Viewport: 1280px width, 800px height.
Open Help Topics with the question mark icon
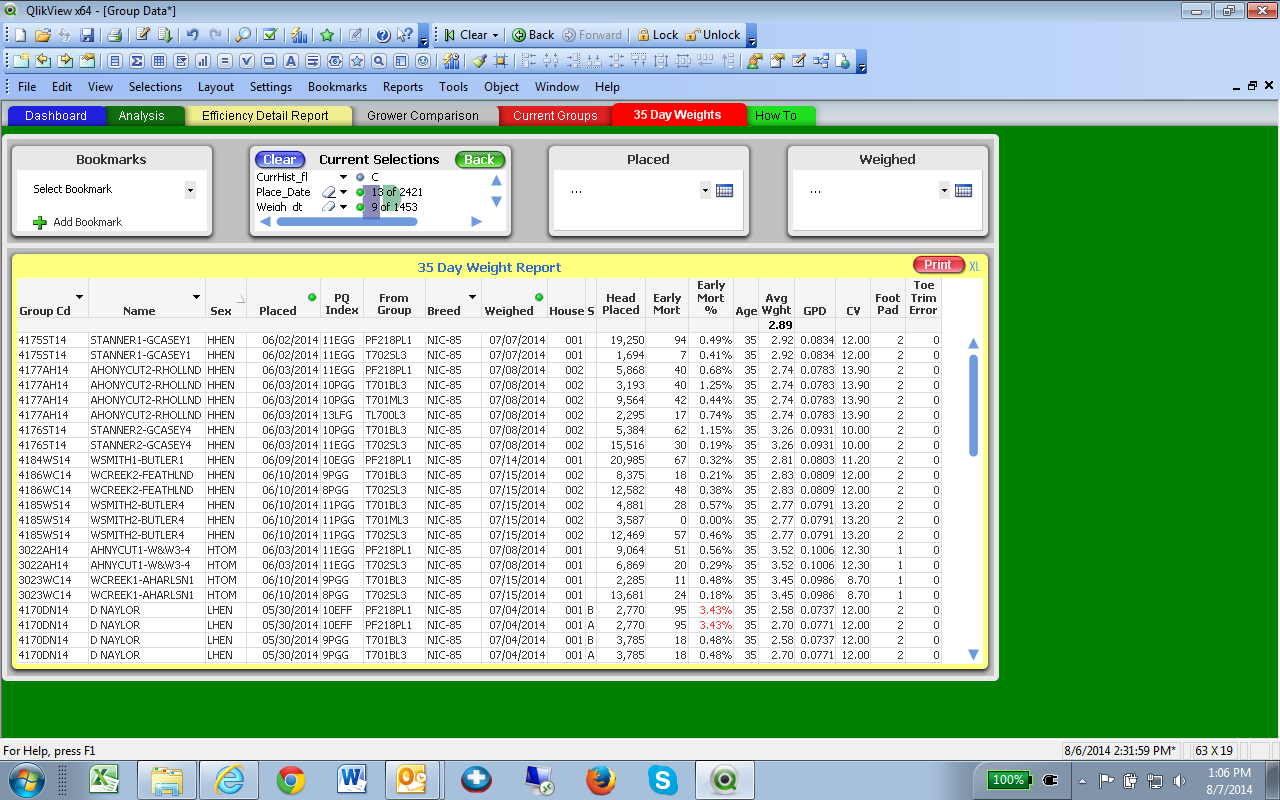pyautogui.click(x=382, y=35)
